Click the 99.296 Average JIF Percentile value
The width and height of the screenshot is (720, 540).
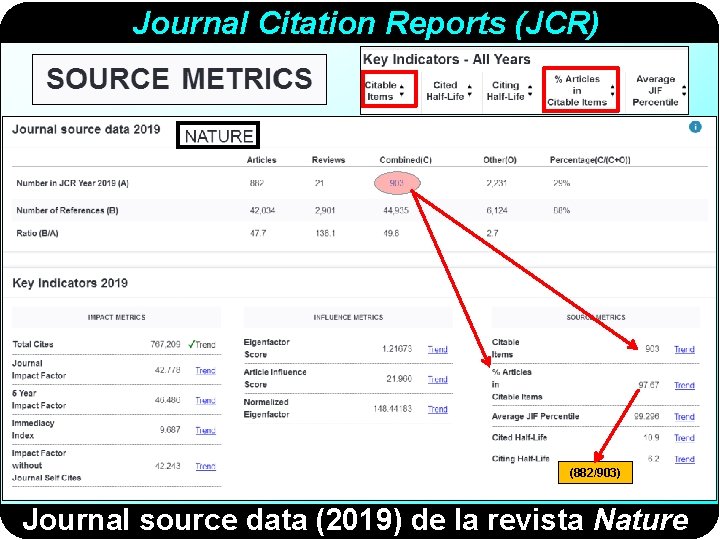647,416
